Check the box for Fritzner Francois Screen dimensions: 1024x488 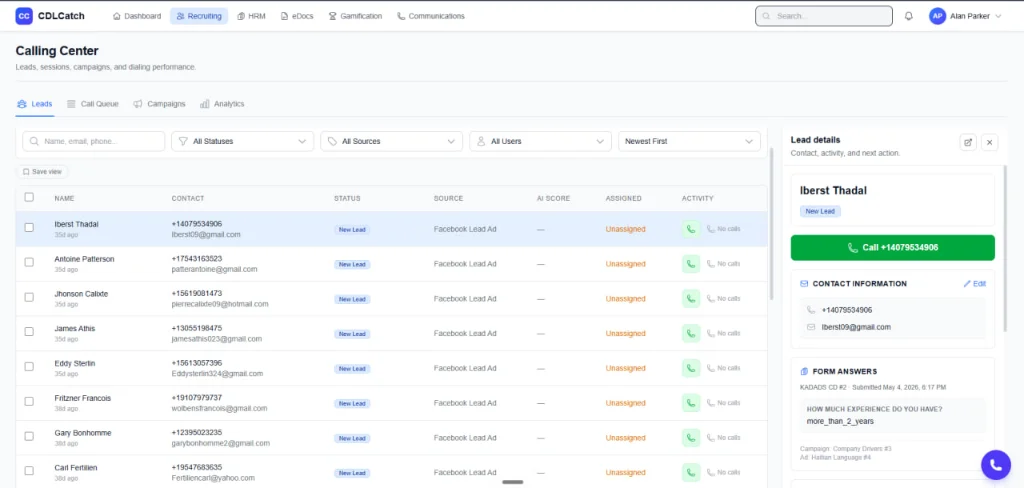click(29, 401)
